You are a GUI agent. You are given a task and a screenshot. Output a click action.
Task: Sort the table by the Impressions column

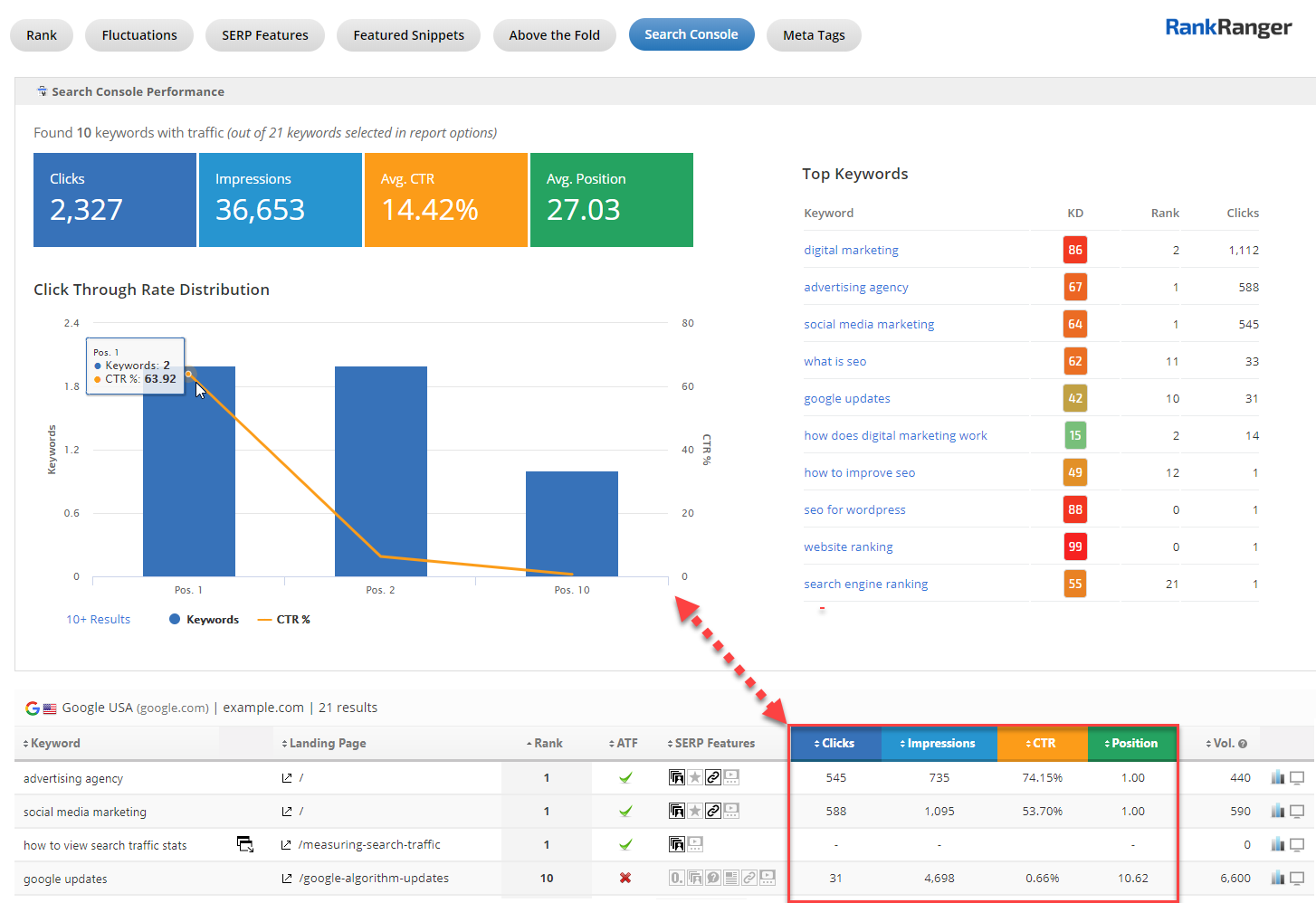click(x=938, y=744)
